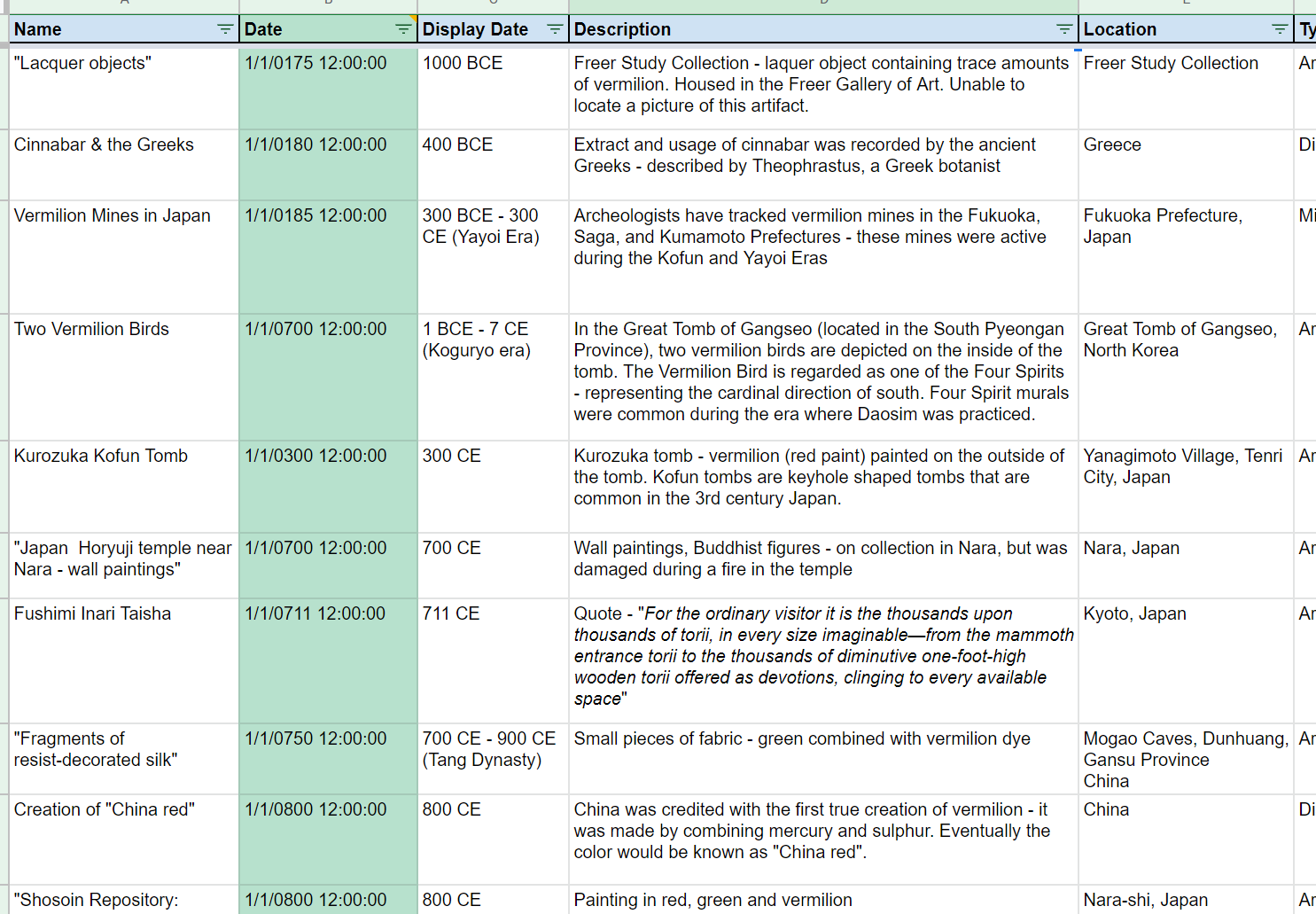Select the column A letter header
This screenshot has height=914, width=1316.
click(122, 6)
